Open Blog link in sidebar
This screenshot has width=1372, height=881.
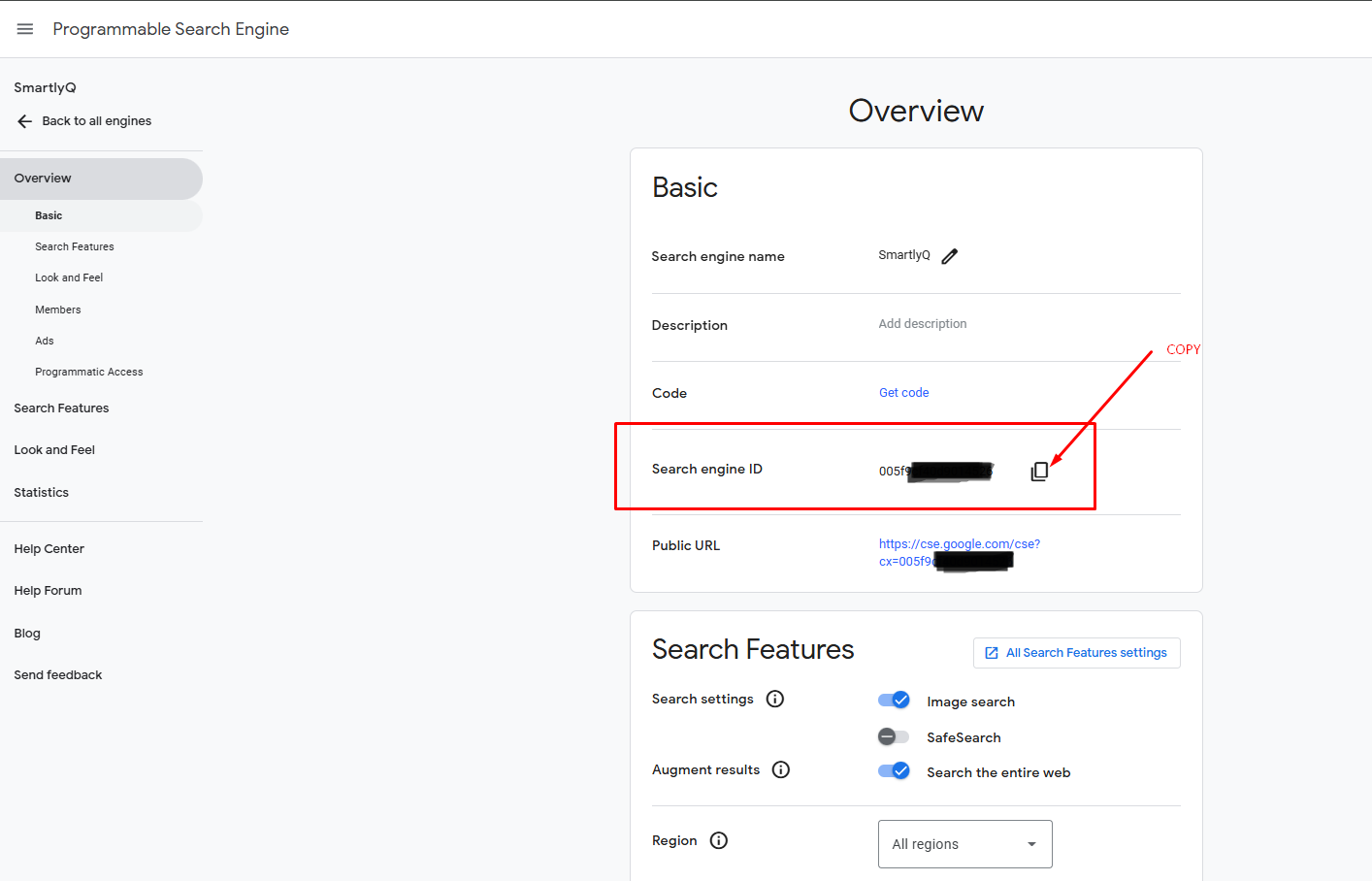[x=27, y=634]
